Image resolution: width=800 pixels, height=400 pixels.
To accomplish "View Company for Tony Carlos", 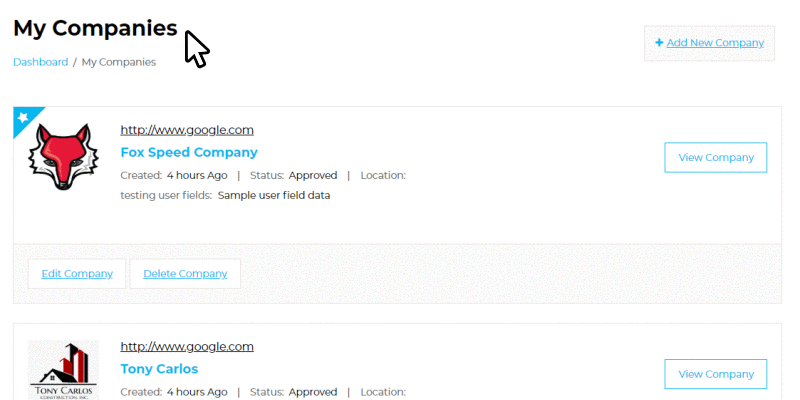I will tap(715, 374).
